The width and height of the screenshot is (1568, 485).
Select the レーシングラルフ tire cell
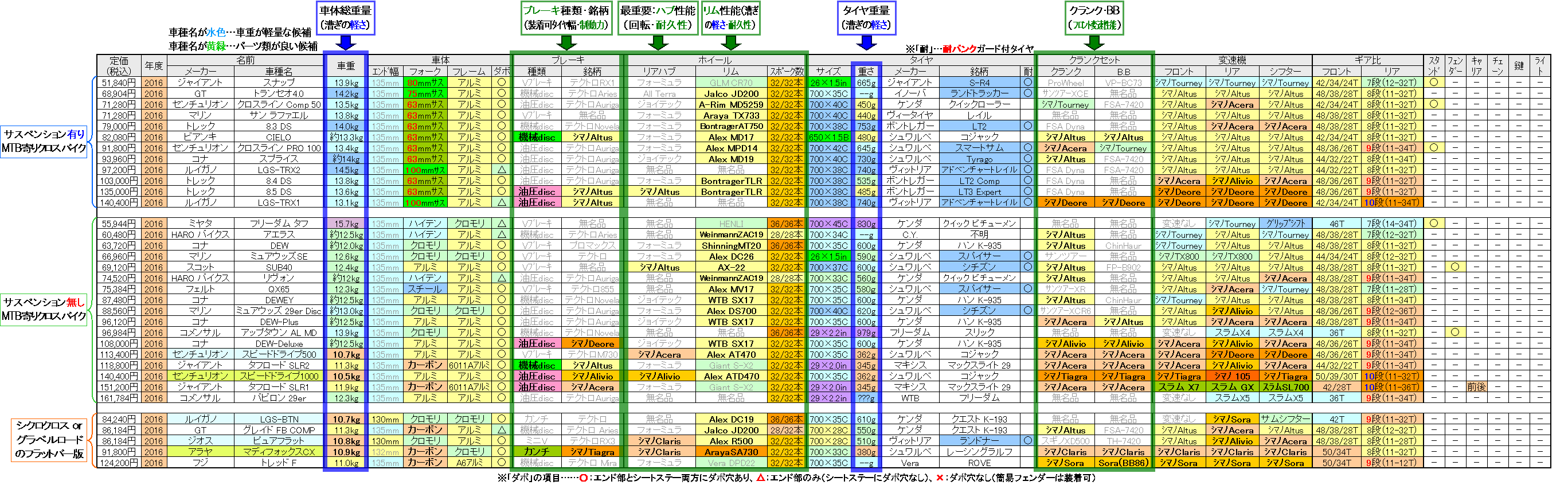point(979,452)
